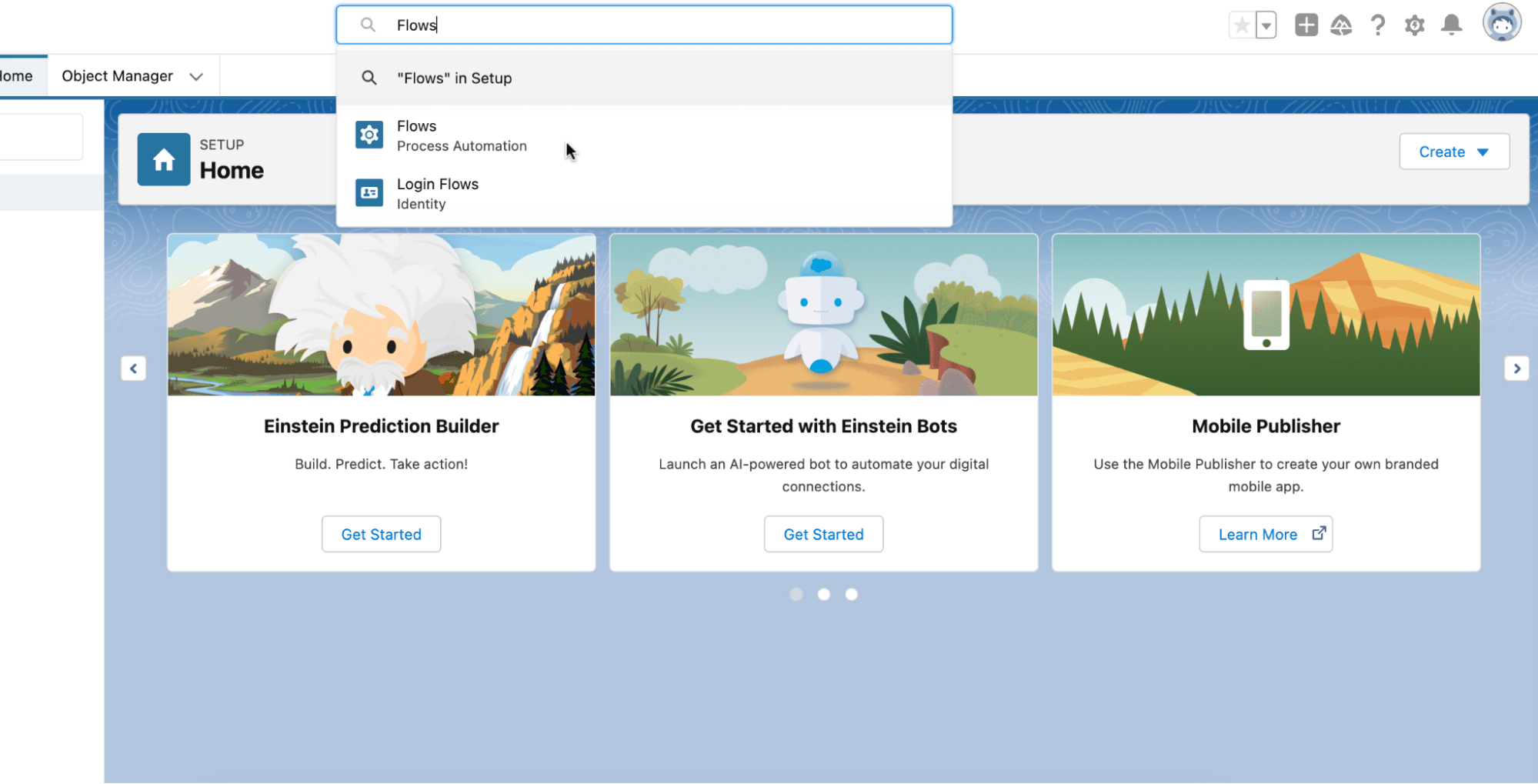Choose Flows Process Automation result
The height and width of the screenshot is (784, 1538).
[x=644, y=135]
